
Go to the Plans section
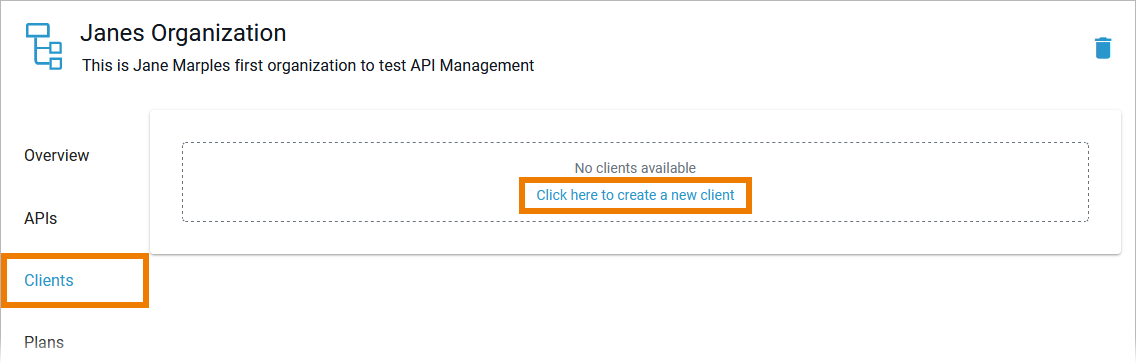pyautogui.click(x=44, y=342)
